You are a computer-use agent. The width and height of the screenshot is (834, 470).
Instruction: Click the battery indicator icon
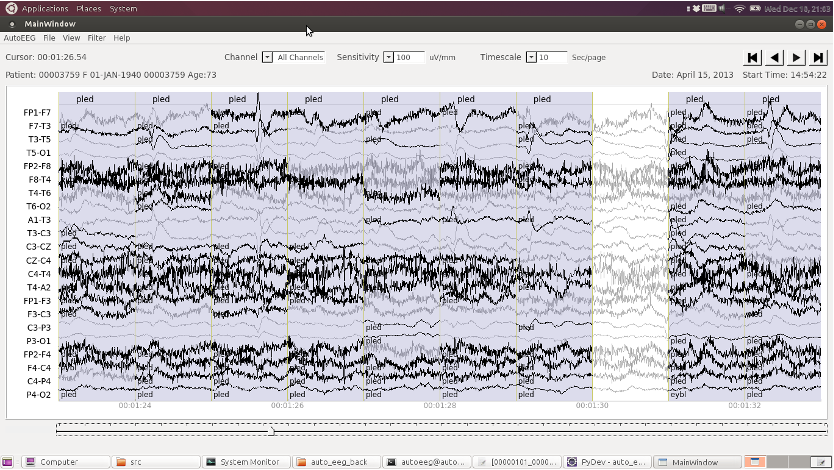pyautogui.click(x=755, y=9)
